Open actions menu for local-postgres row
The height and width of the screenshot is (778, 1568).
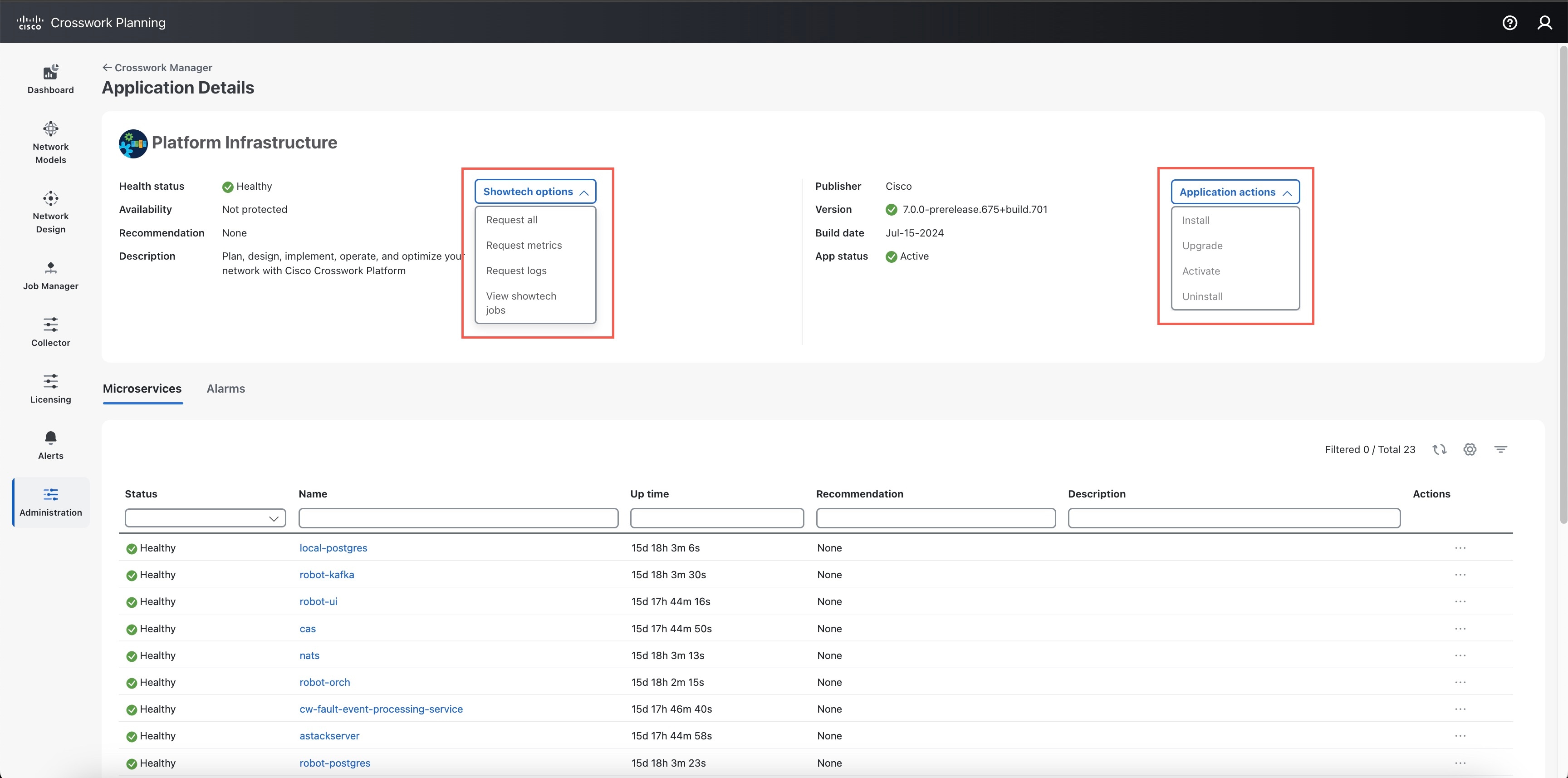(x=1460, y=548)
